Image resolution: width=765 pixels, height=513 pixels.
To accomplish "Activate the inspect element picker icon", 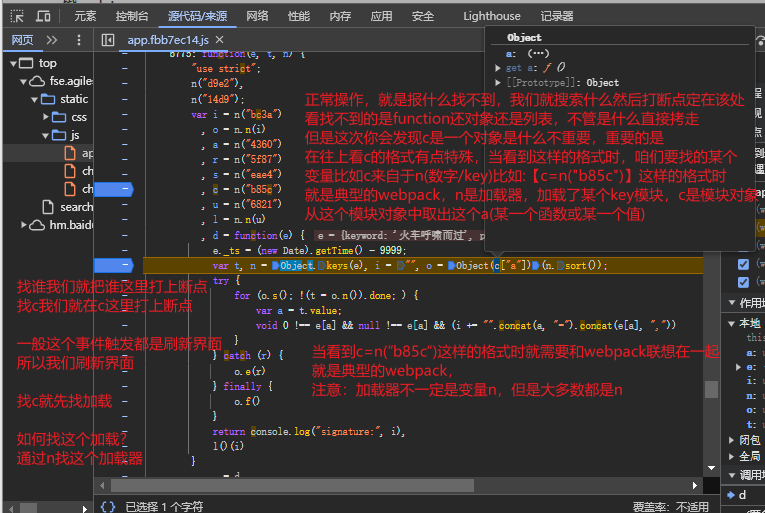I will pyautogui.click(x=17, y=17).
